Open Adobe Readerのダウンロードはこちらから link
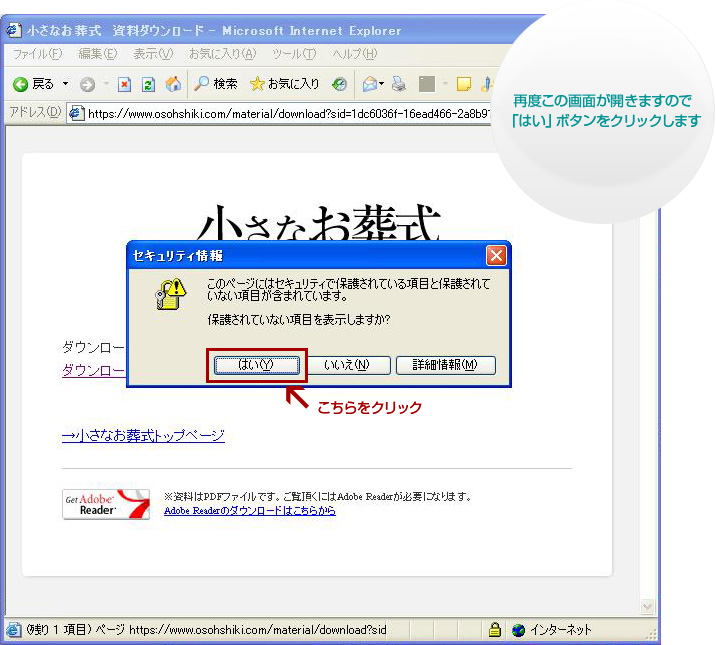The image size is (716, 645). pos(250,511)
